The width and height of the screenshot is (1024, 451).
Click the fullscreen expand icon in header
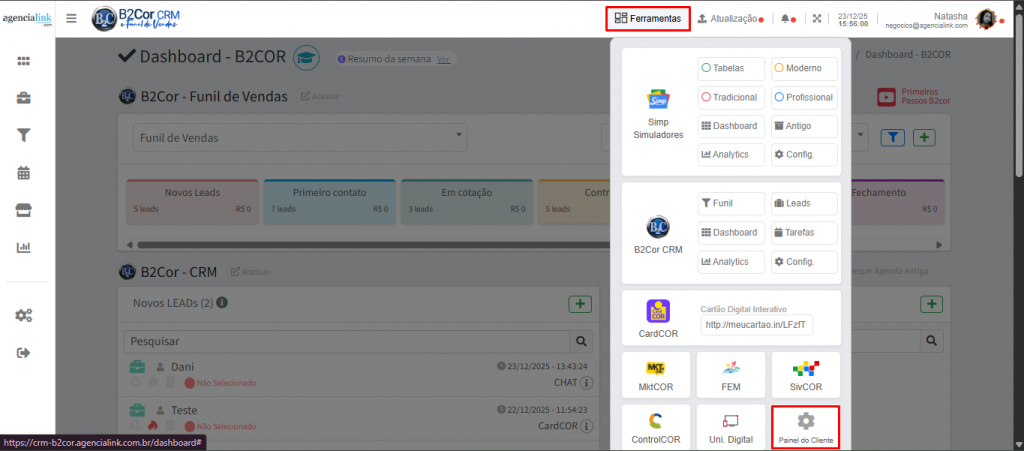[x=817, y=18]
